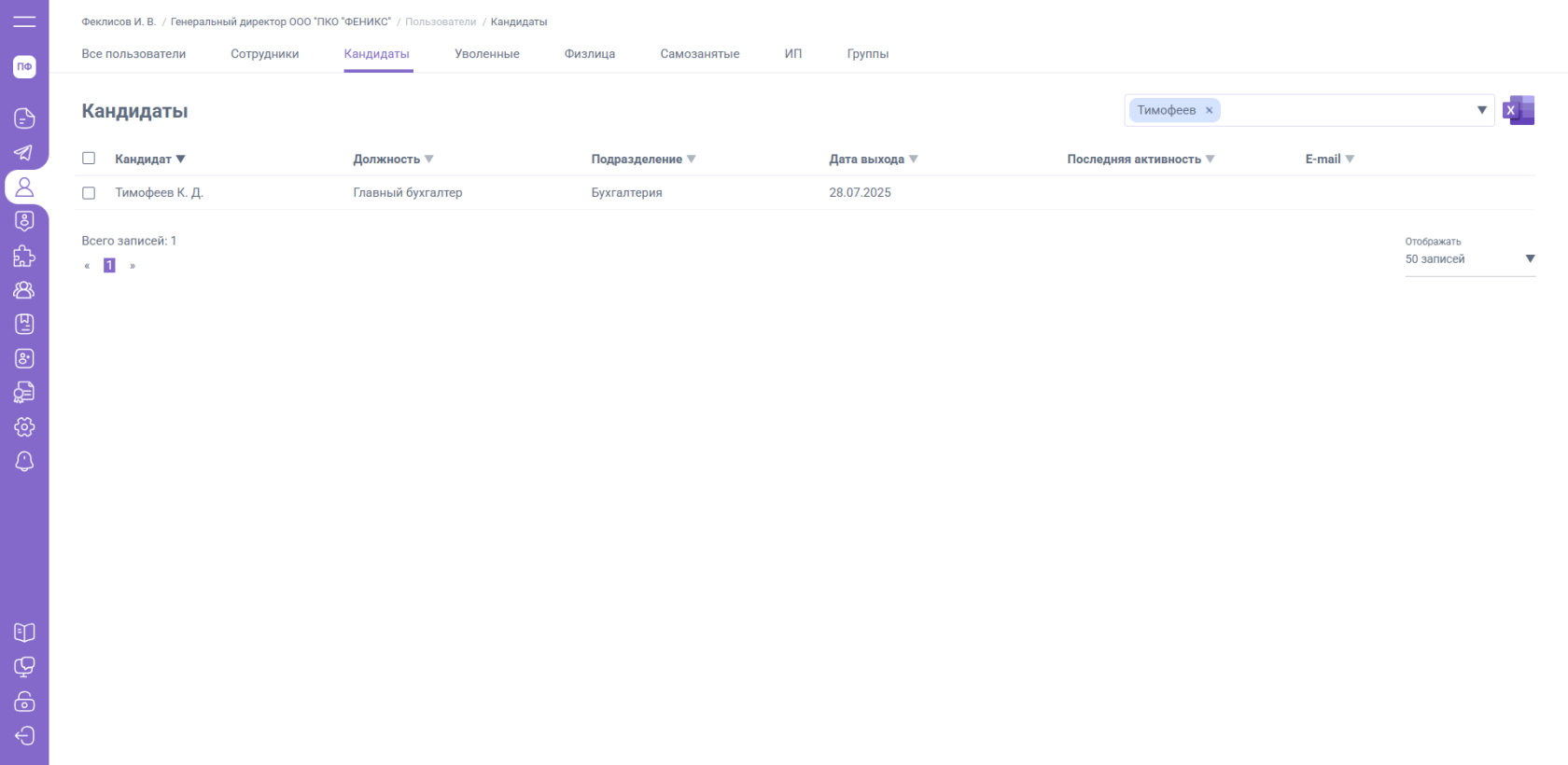
Task: Open the 50 записей display dropdown
Action: 1469,259
